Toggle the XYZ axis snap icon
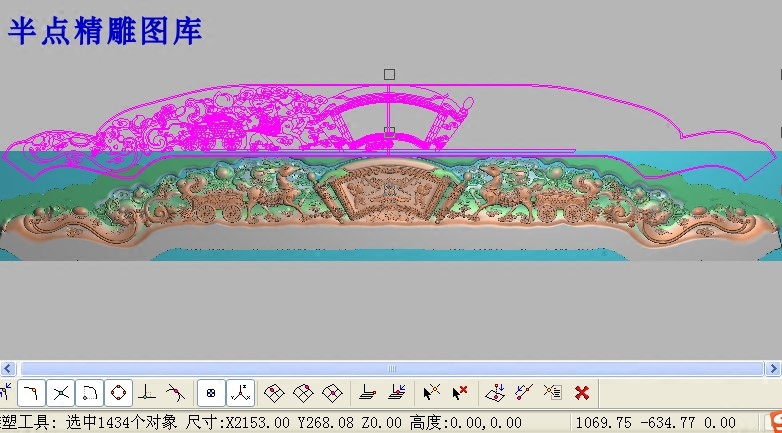 coord(240,393)
